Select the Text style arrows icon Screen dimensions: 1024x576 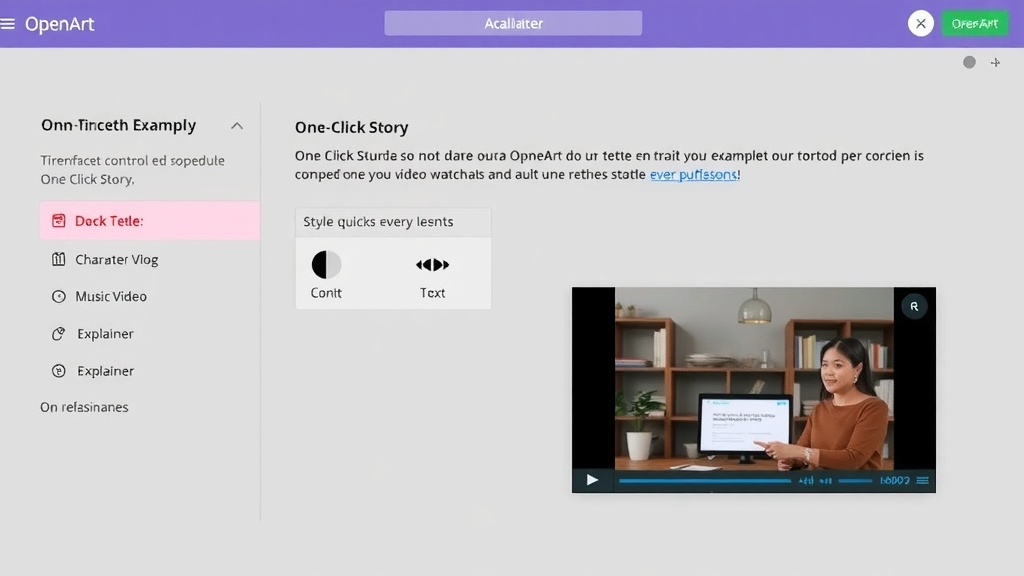(x=432, y=265)
